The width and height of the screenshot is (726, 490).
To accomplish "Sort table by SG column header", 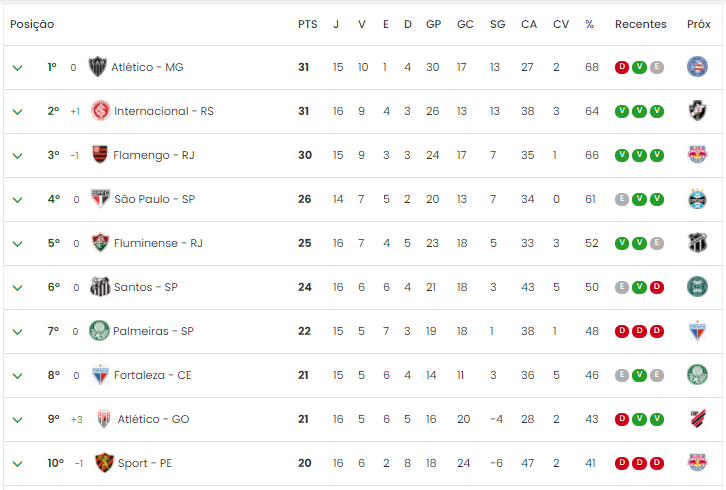I will point(497,24).
